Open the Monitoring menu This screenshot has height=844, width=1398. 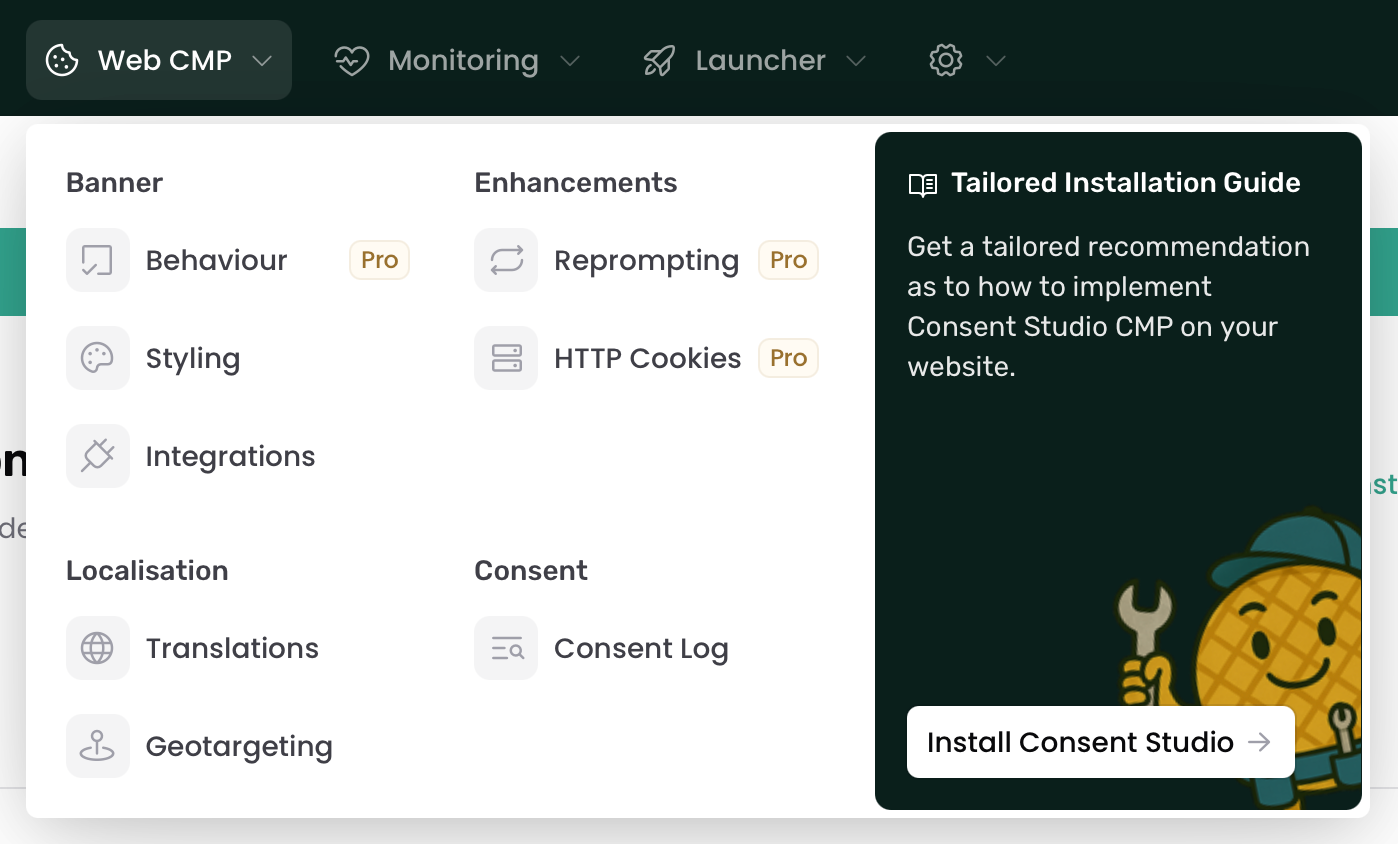457,60
